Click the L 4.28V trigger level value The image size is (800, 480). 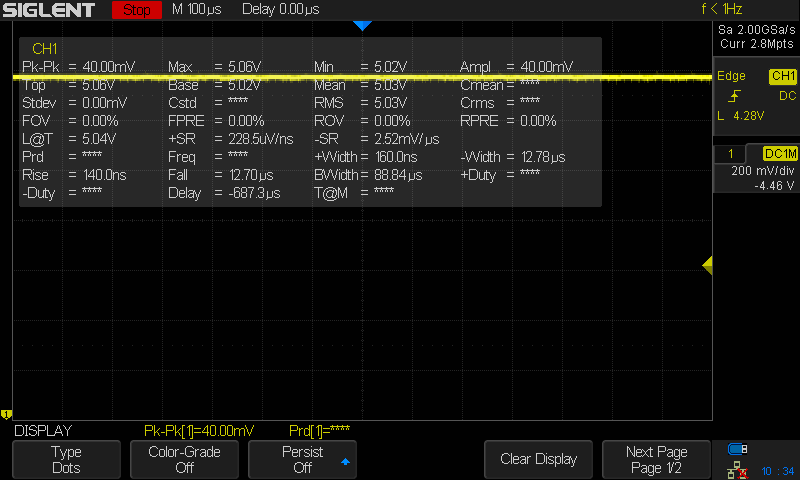pos(741,116)
